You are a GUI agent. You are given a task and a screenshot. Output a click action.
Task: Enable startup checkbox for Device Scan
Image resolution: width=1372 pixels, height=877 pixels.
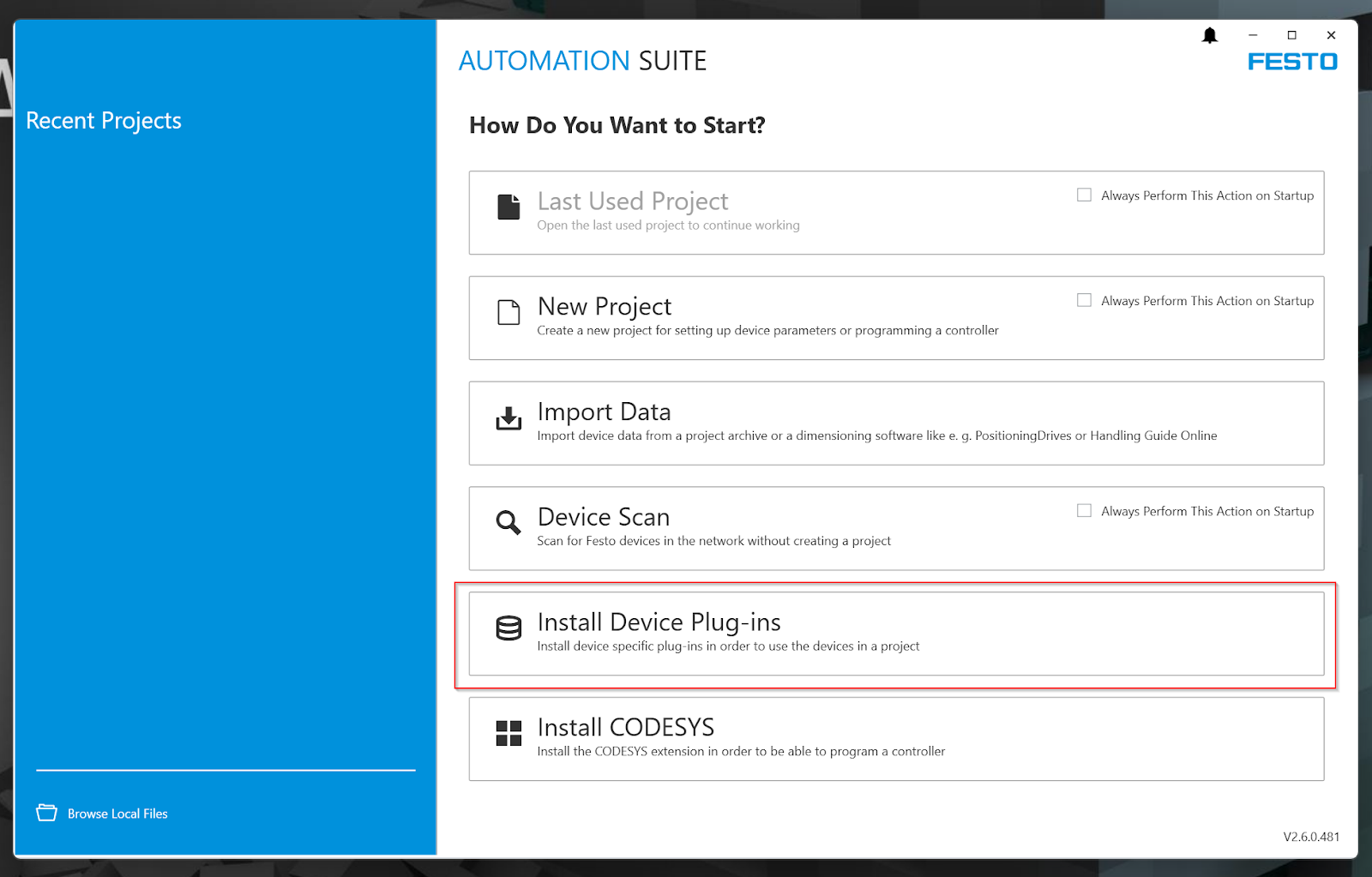click(1084, 510)
